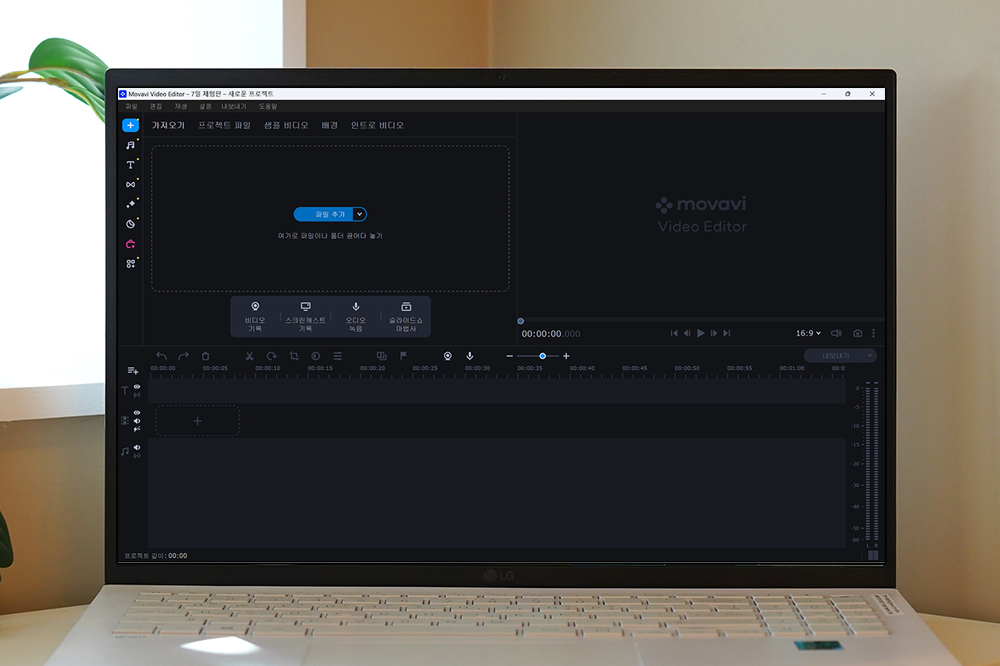This screenshot has width=1000, height=666.
Task: Click the timeline zoom slider handle
Action: tap(542, 356)
